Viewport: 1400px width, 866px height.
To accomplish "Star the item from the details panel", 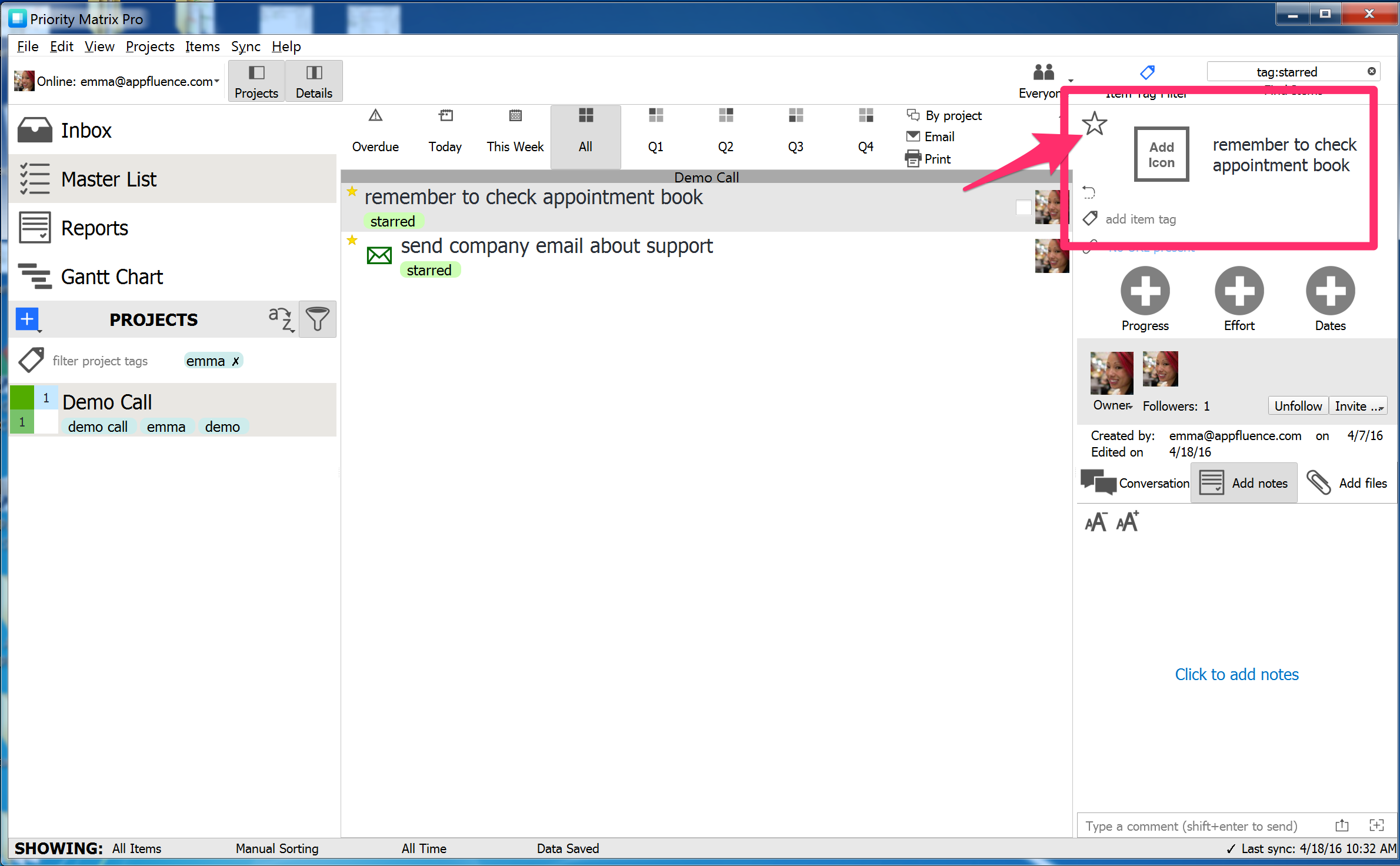I will point(1095,124).
